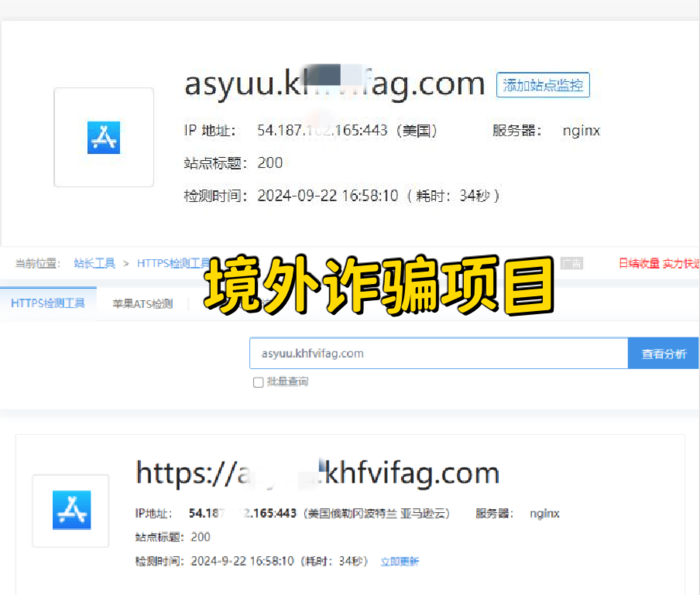The height and width of the screenshot is (595, 700).
Task: Switch to the 苹果ATS检测 tab
Action: [x=142, y=303]
